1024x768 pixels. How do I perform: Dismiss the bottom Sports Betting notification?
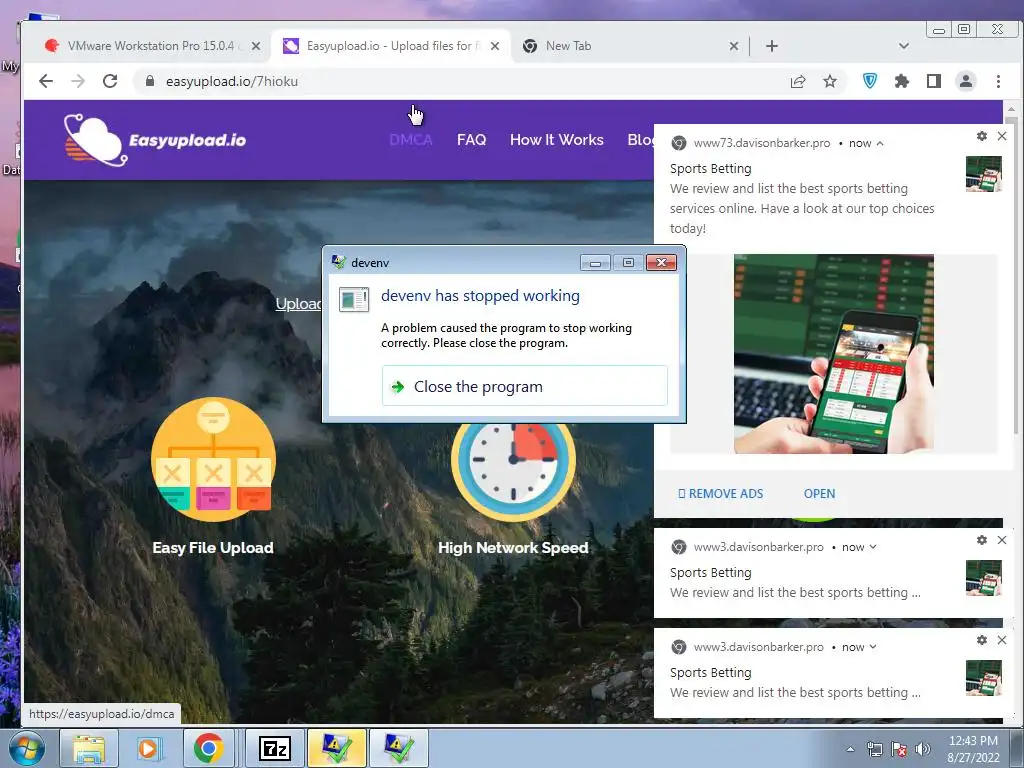[x=1002, y=640]
